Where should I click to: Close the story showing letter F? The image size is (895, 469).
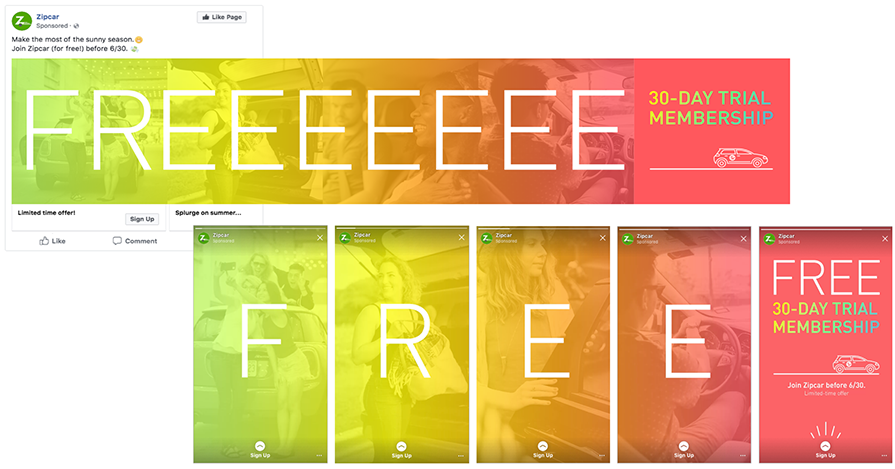click(x=320, y=238)
